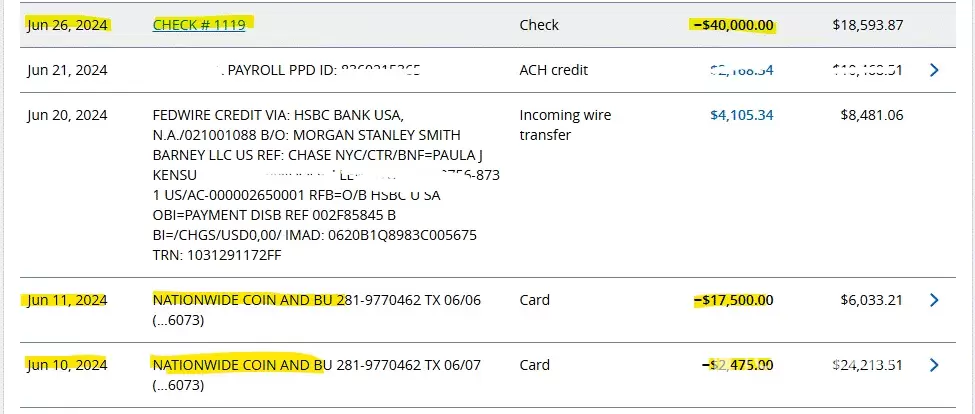Click the ACH credit type label
The image size is (975, 414).
pos(554,70)
